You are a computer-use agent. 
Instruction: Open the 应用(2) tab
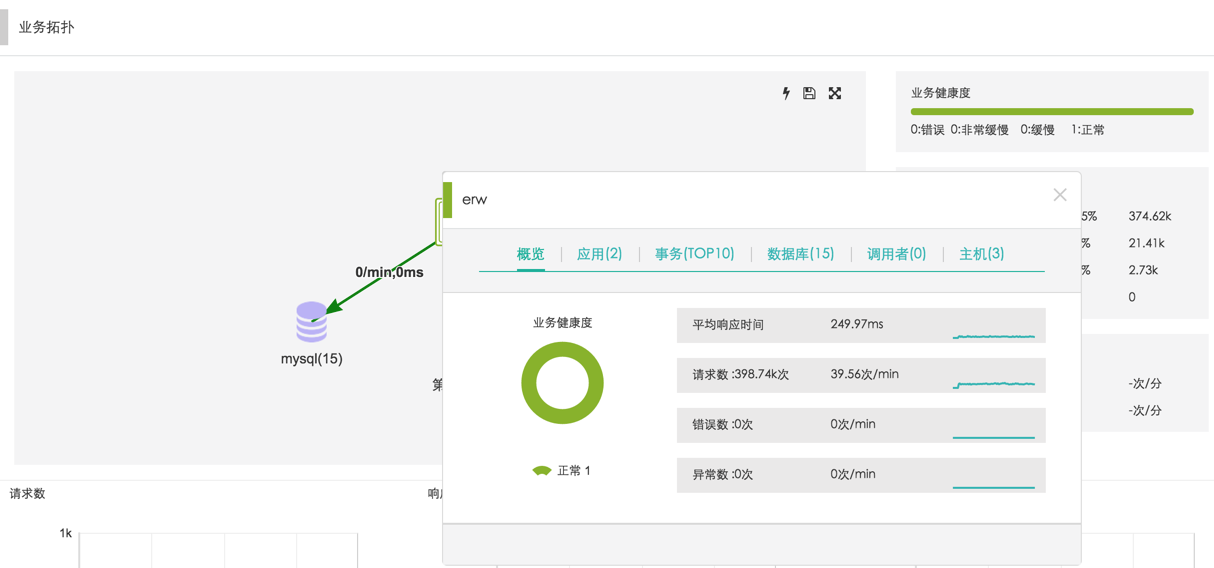pos(599,254)
